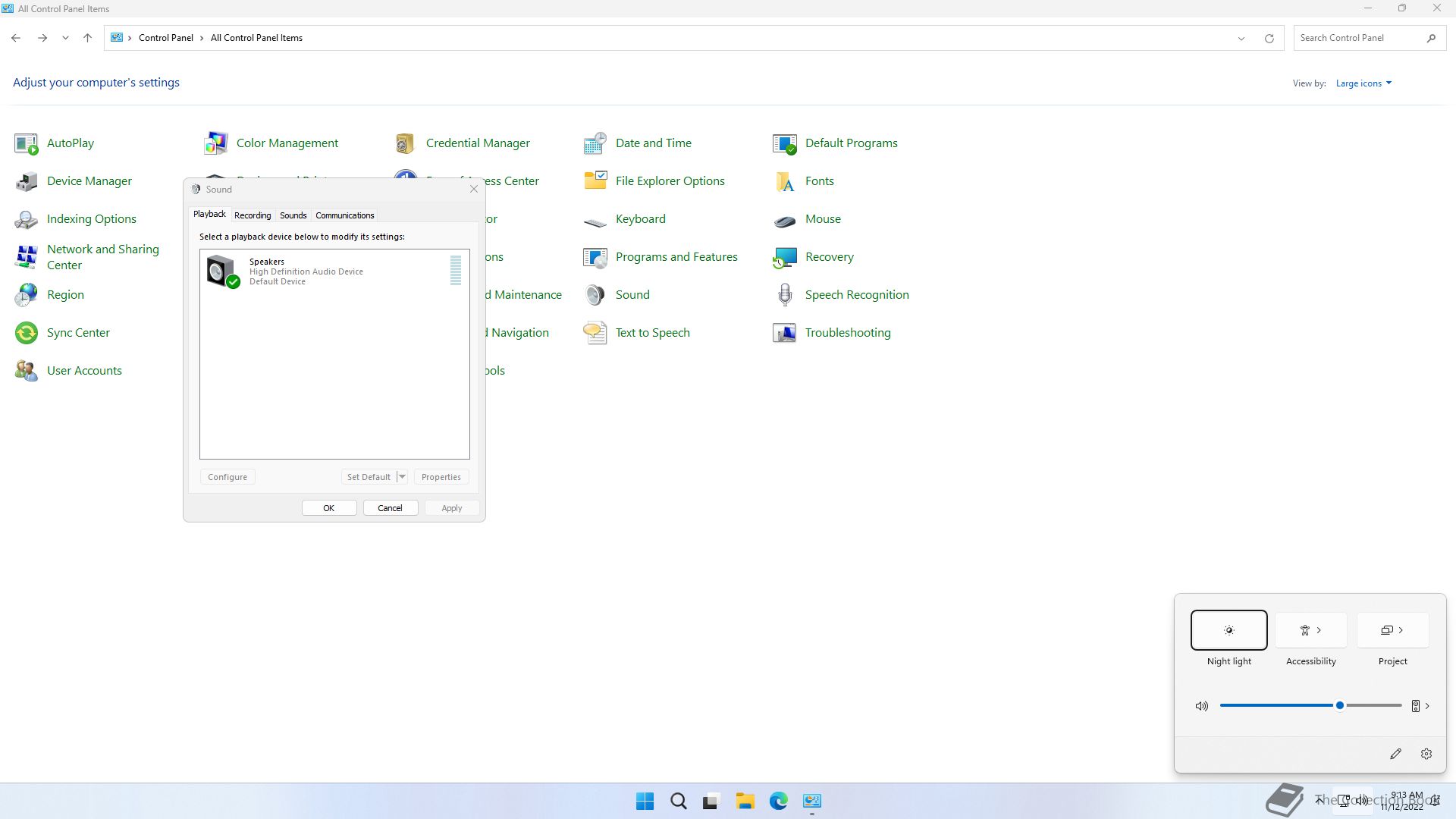Switch to the Recording tab
The width and height of the screenshot is (1456, 819).
(x=253, y=215)
